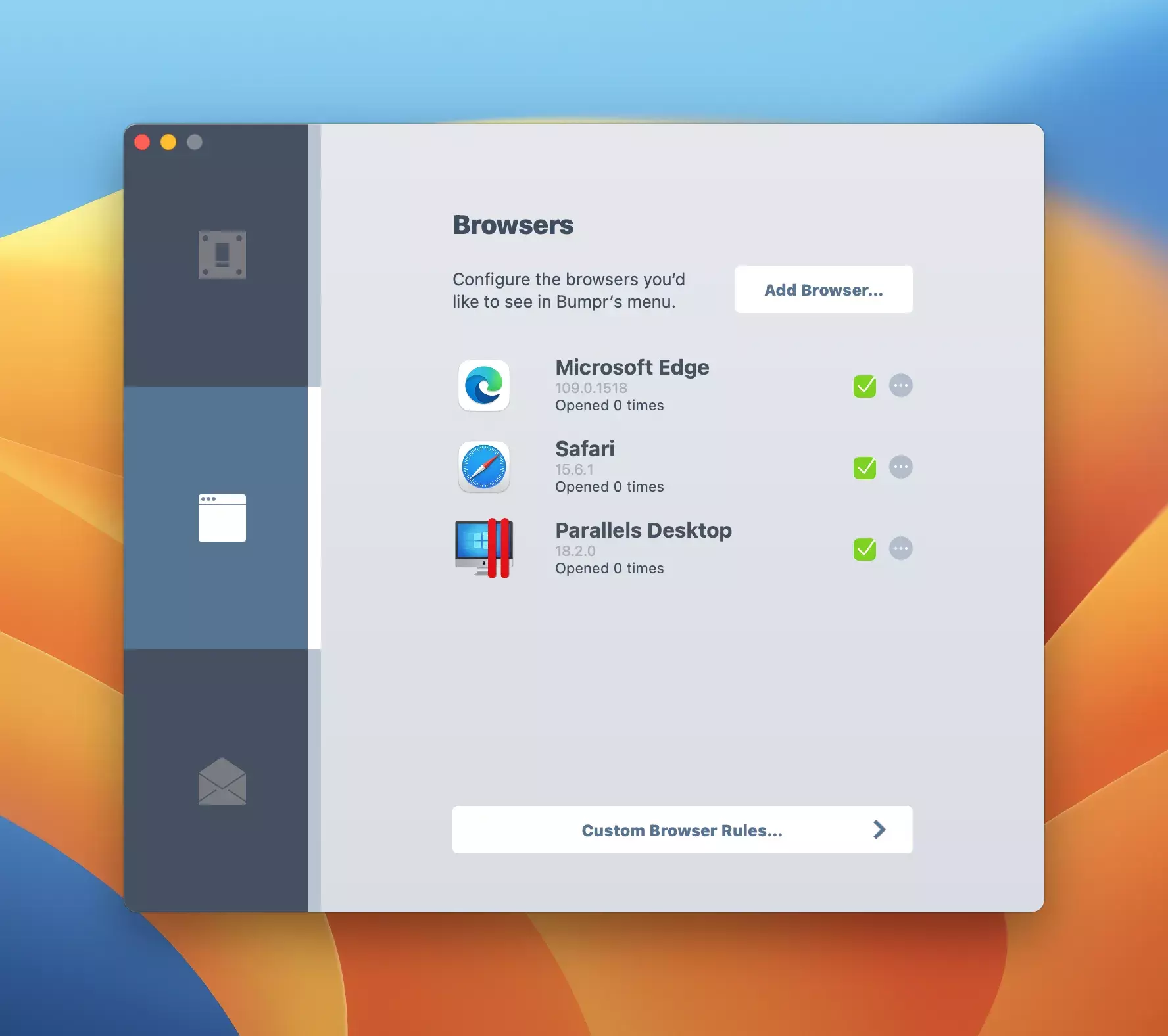The height and width of the screenshot is (1036, 1168).
Task: Open more options for Microsoft Edge
Action: click(x=901, y=385)
